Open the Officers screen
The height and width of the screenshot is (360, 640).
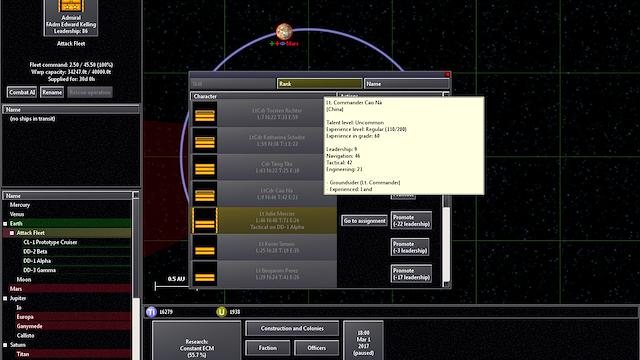(317, 348)
